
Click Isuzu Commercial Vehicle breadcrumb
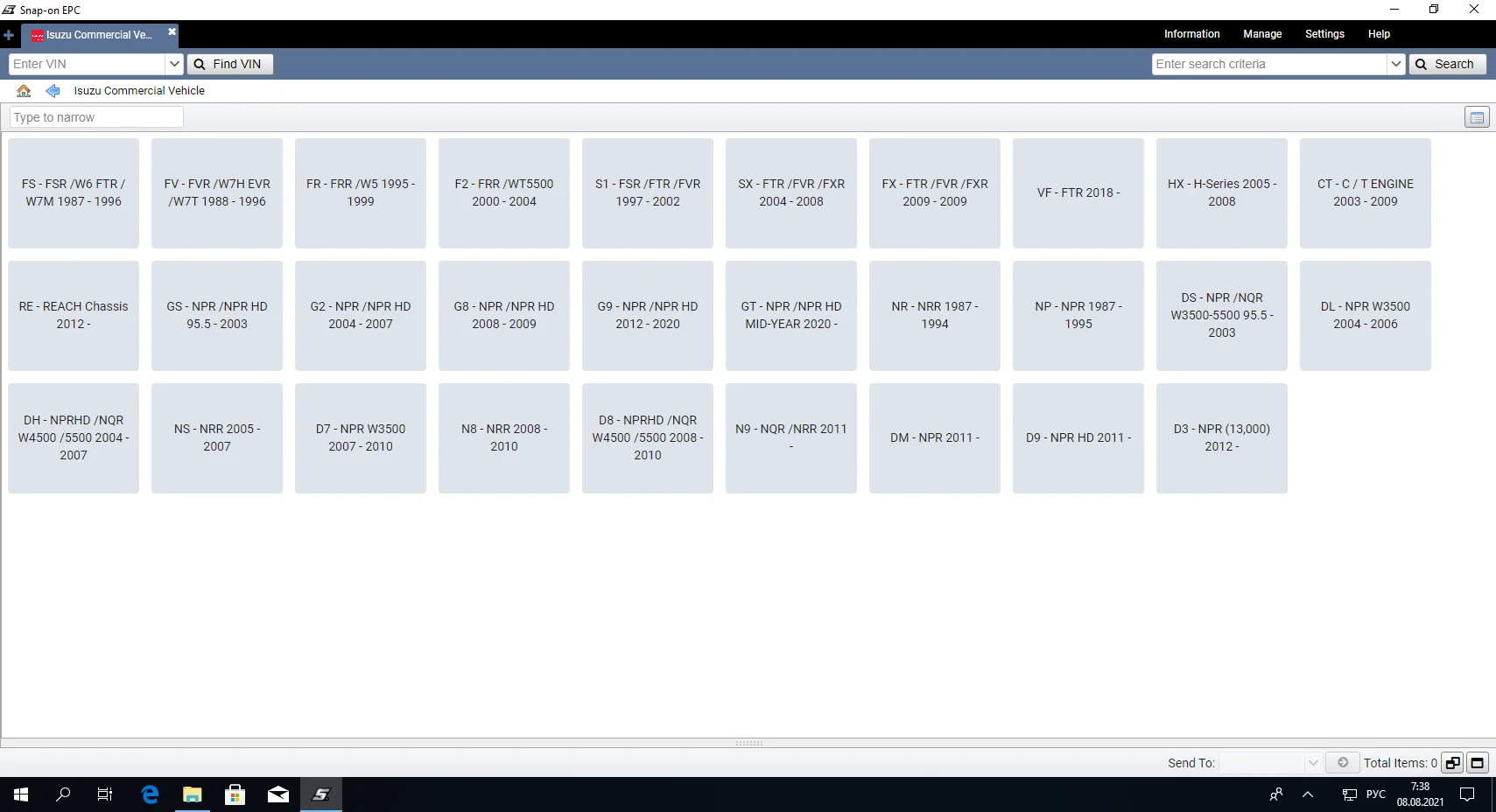[x=139, y=91]
